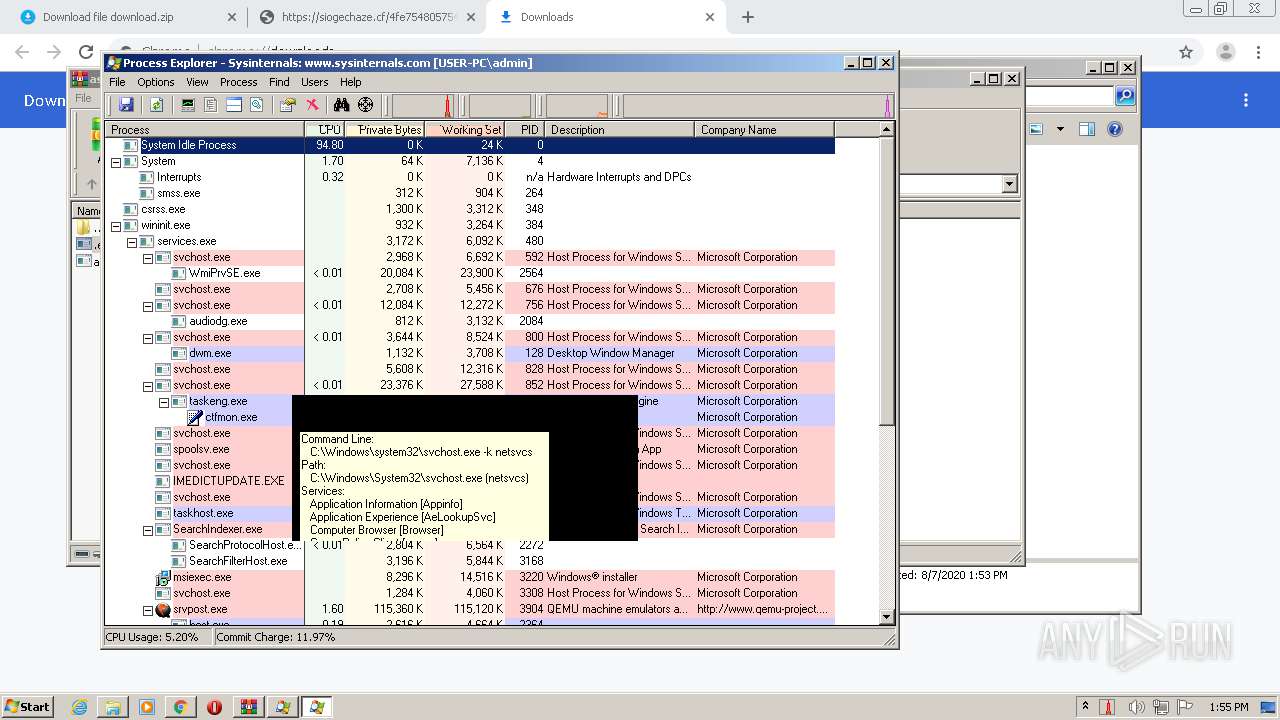
Task: Collapse the svchost.exe node above audiodg.exe
Action: point(148,305)
